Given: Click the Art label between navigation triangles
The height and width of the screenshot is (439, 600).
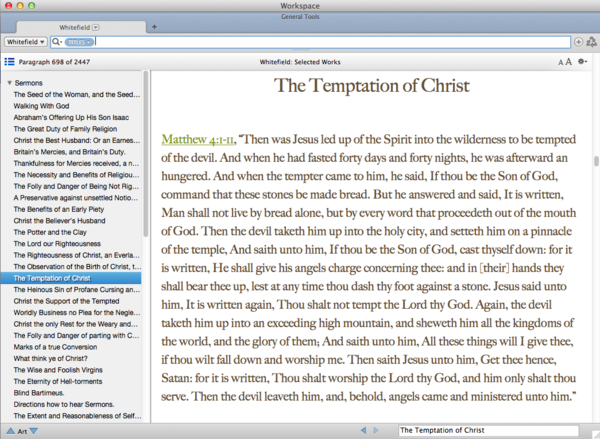Looking at the screenshot, I should click(x=22, y=431).
